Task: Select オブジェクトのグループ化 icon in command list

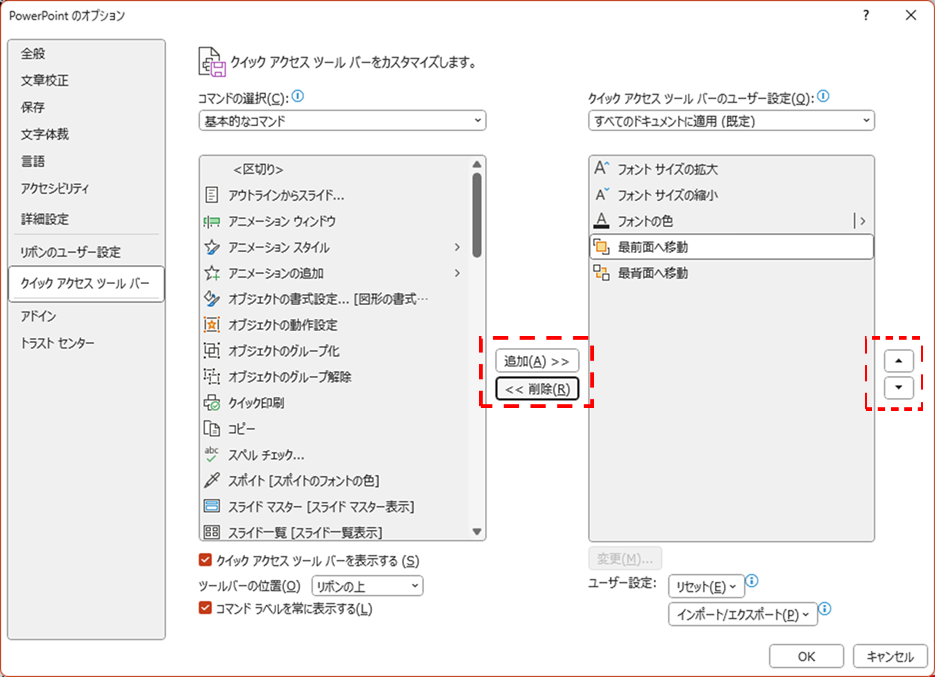Action: pos(211,351)
